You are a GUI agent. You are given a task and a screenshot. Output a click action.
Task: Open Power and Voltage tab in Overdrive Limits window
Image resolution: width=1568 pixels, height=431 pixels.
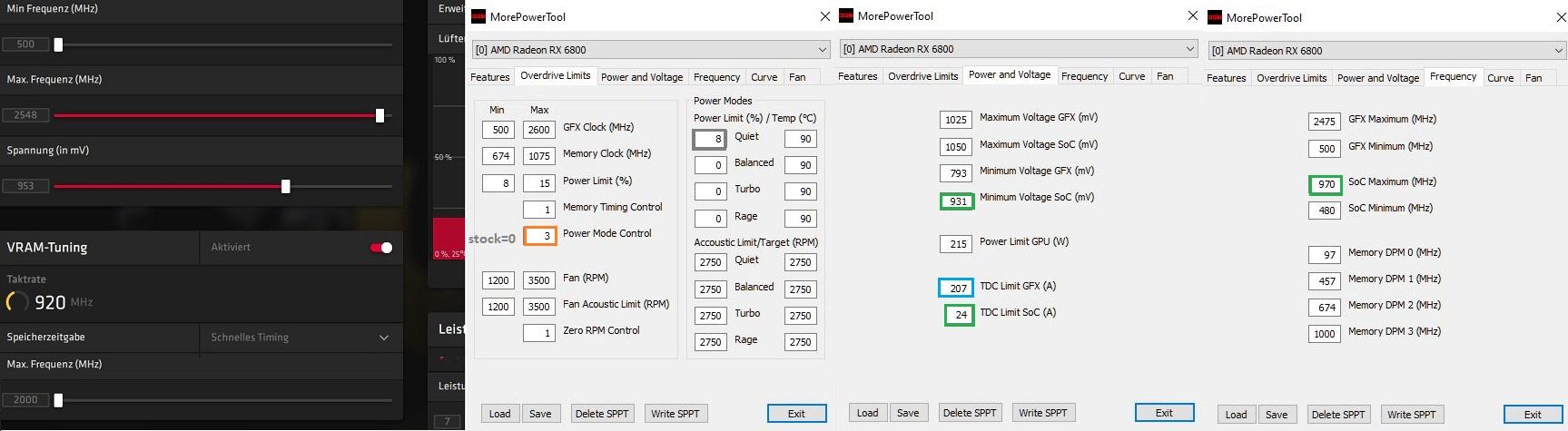(642, 77)
